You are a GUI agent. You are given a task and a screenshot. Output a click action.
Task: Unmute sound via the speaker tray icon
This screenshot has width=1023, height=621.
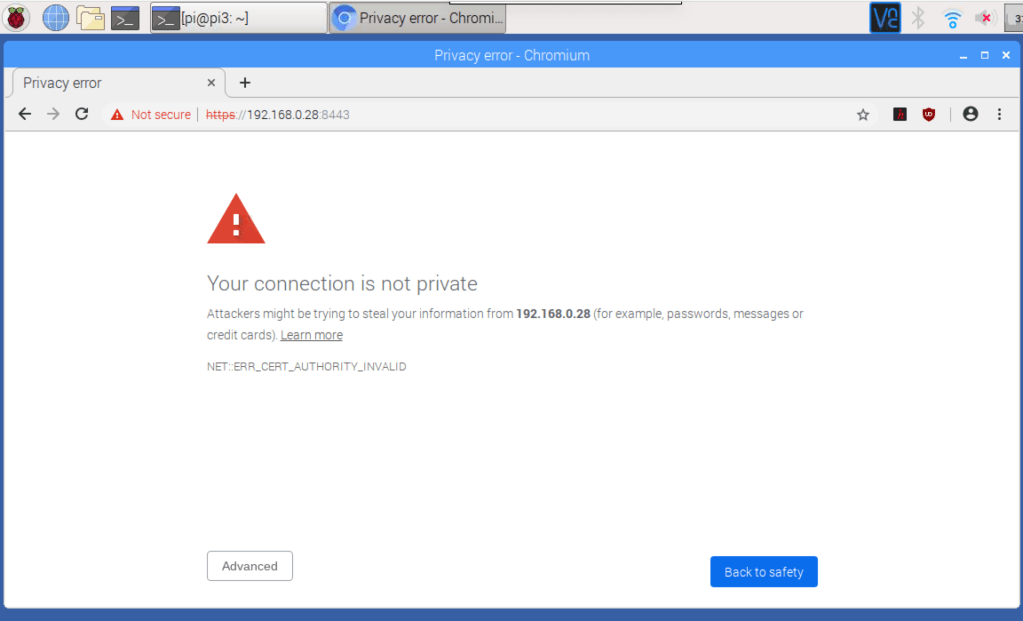click(983, 17)
